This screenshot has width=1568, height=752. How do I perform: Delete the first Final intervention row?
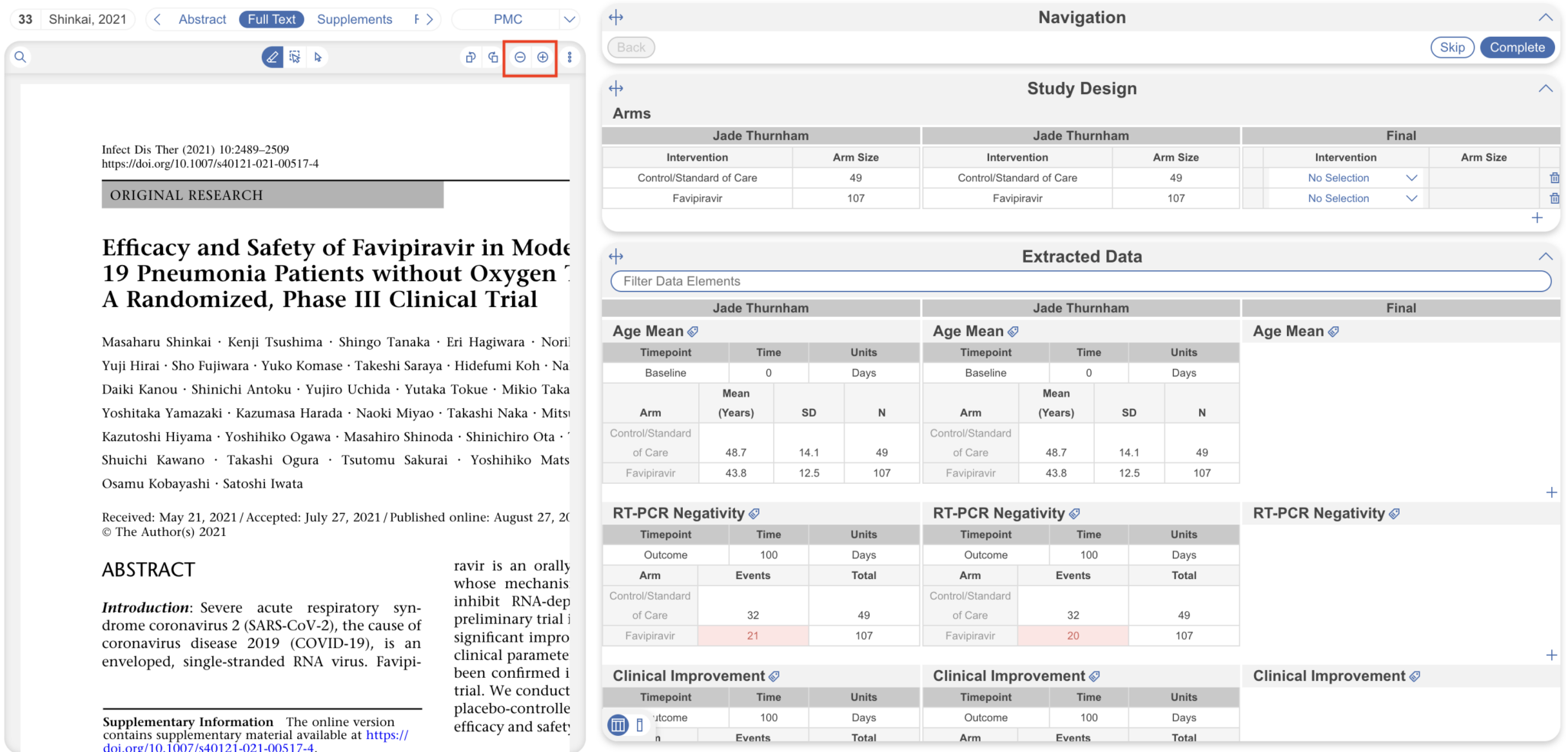click(1555, 177)
